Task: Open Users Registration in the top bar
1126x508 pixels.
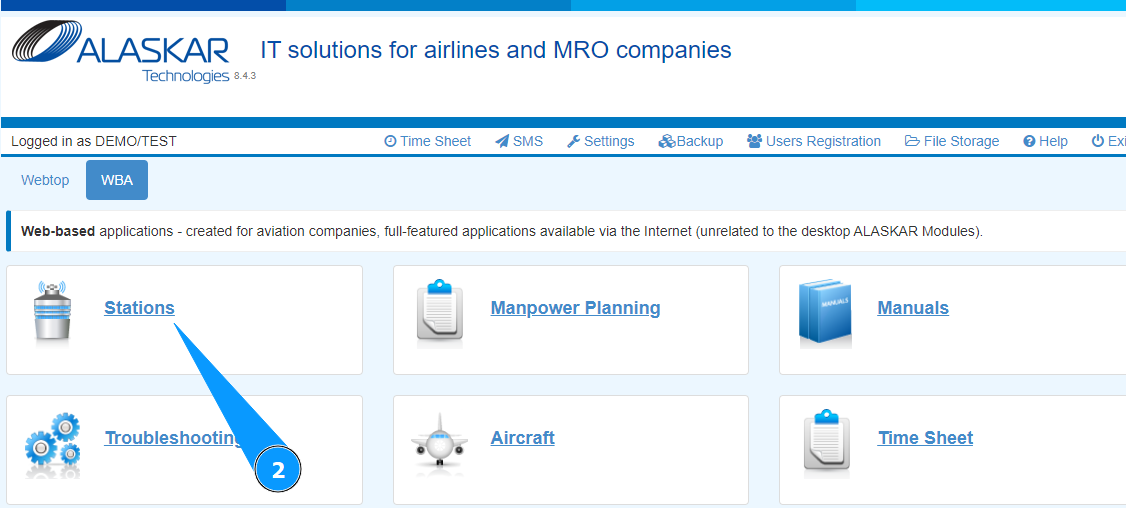Action: pyautogui.click(x=813, y=141)
